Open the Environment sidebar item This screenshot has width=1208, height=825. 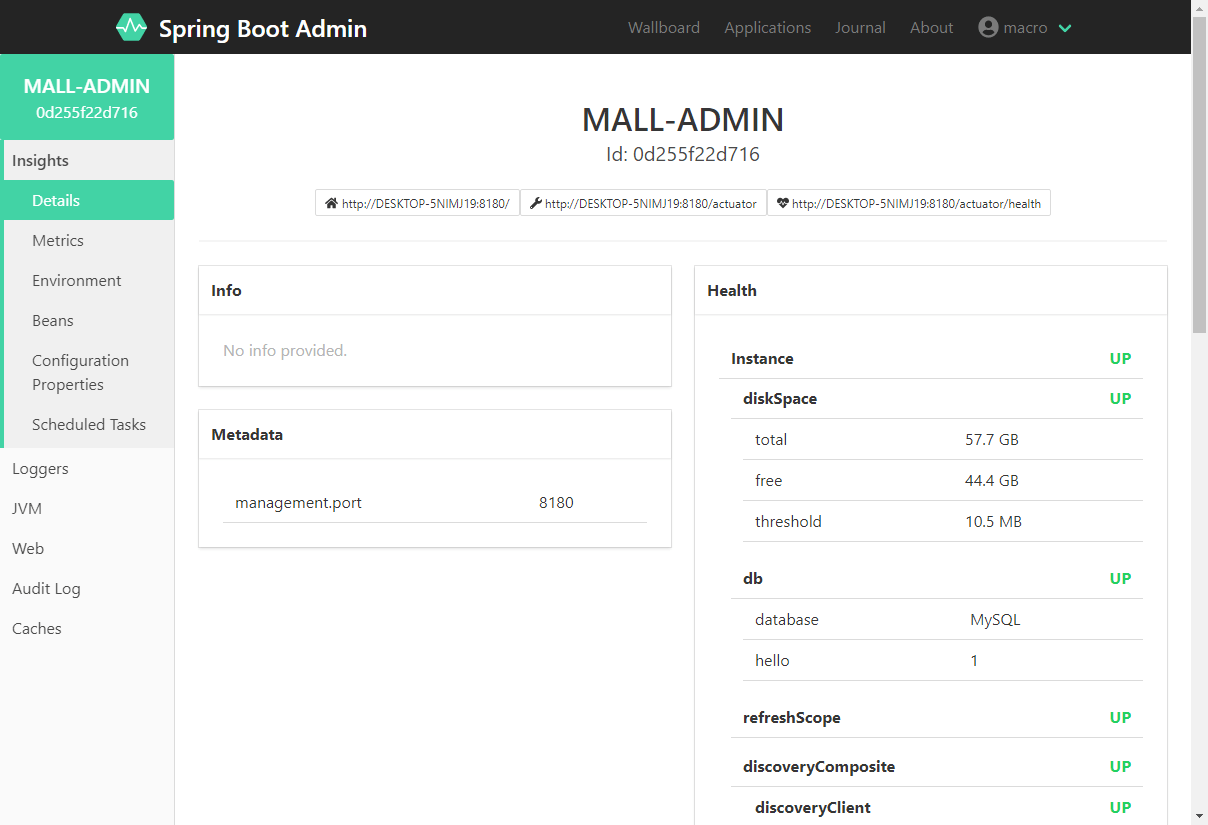[x=77, y=281]
